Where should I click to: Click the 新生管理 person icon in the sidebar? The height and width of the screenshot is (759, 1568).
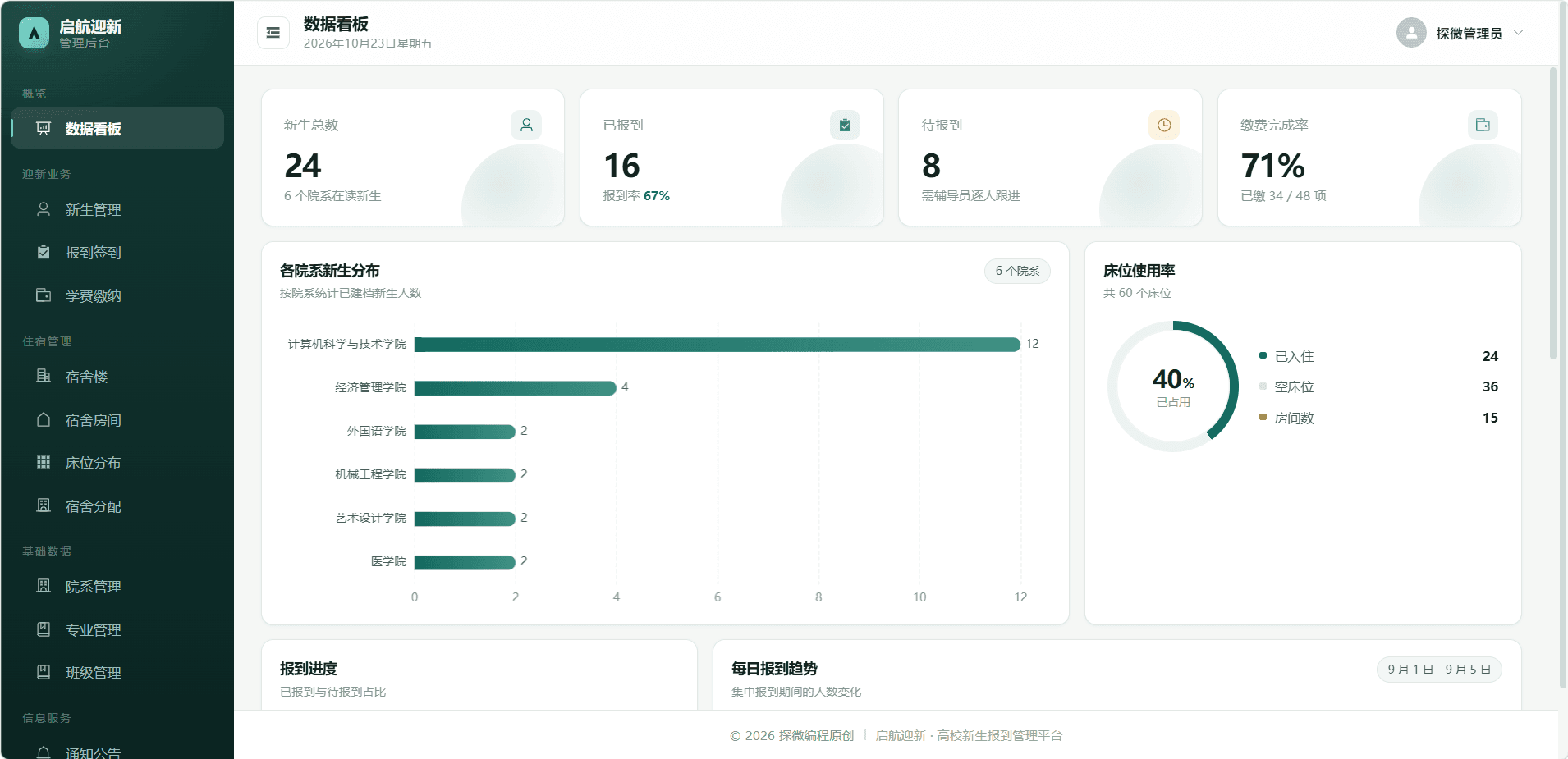44,209
